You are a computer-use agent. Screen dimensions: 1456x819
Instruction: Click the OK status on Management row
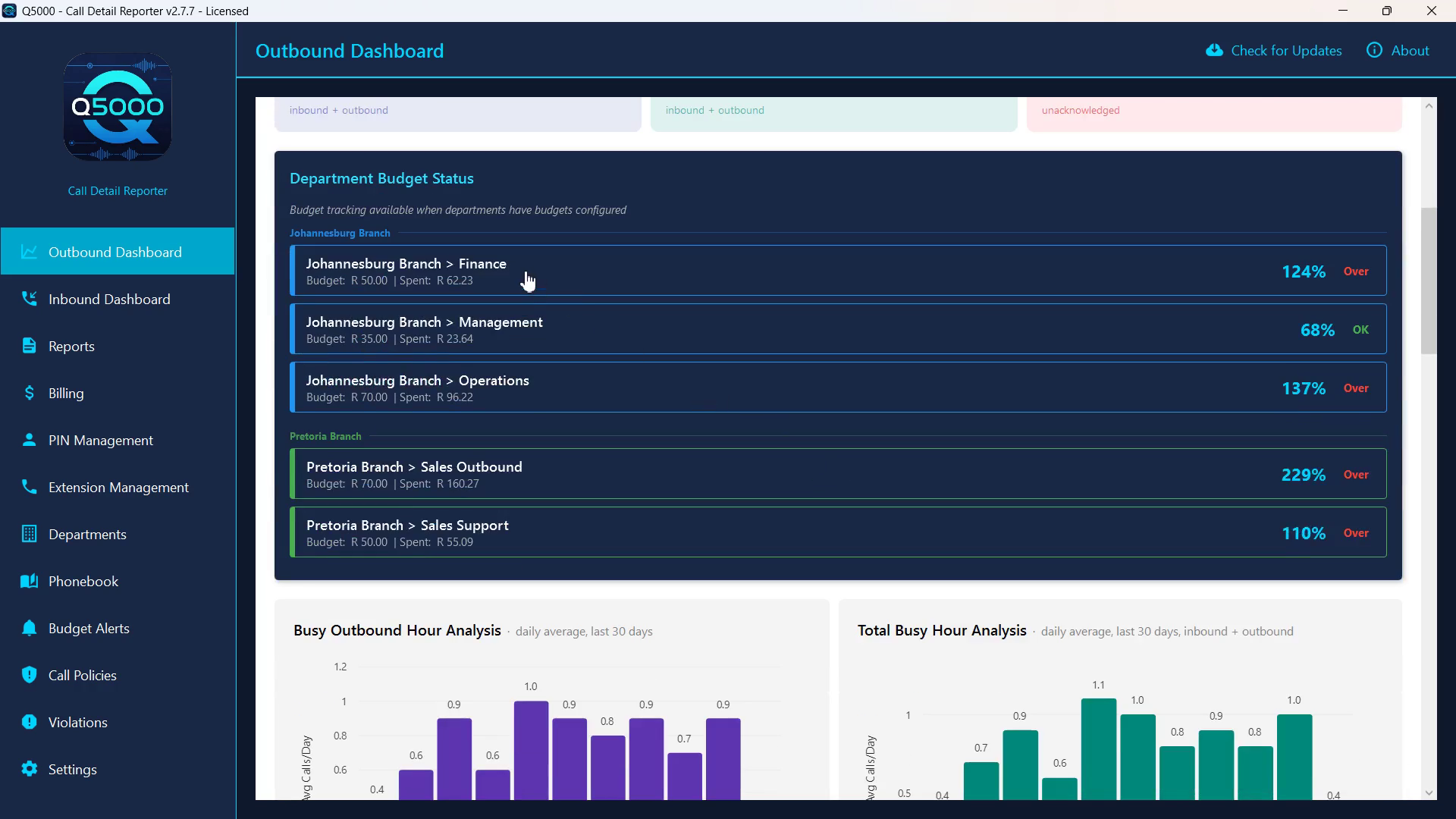coord(1360,330)
